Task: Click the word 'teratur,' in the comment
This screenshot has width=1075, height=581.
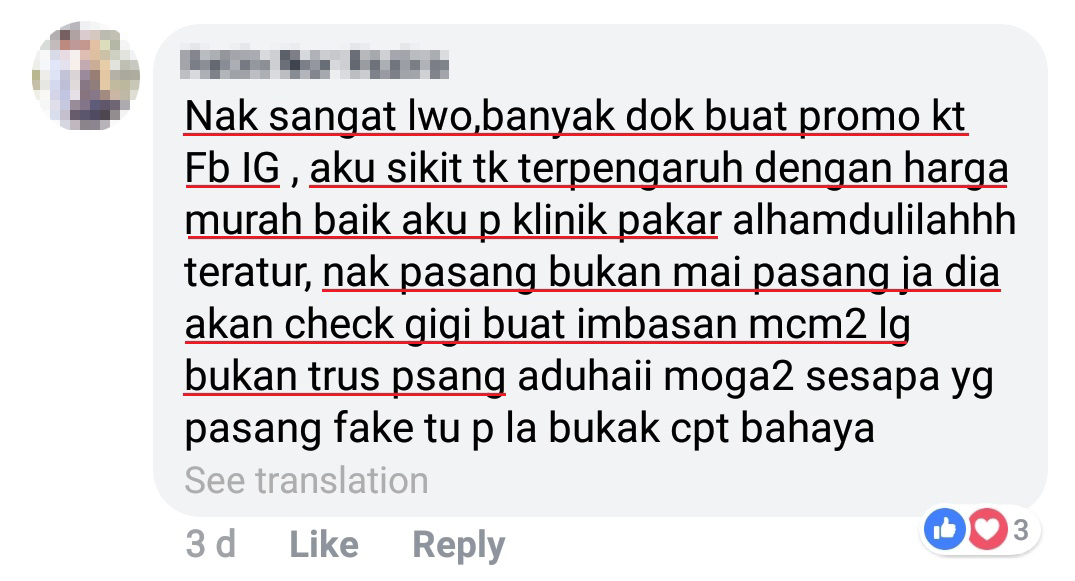Action: point(249,273)
